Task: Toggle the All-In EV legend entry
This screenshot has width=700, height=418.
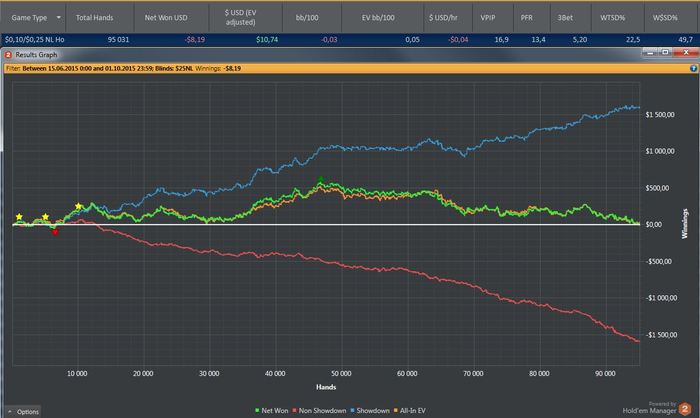Action: [409, 410]
